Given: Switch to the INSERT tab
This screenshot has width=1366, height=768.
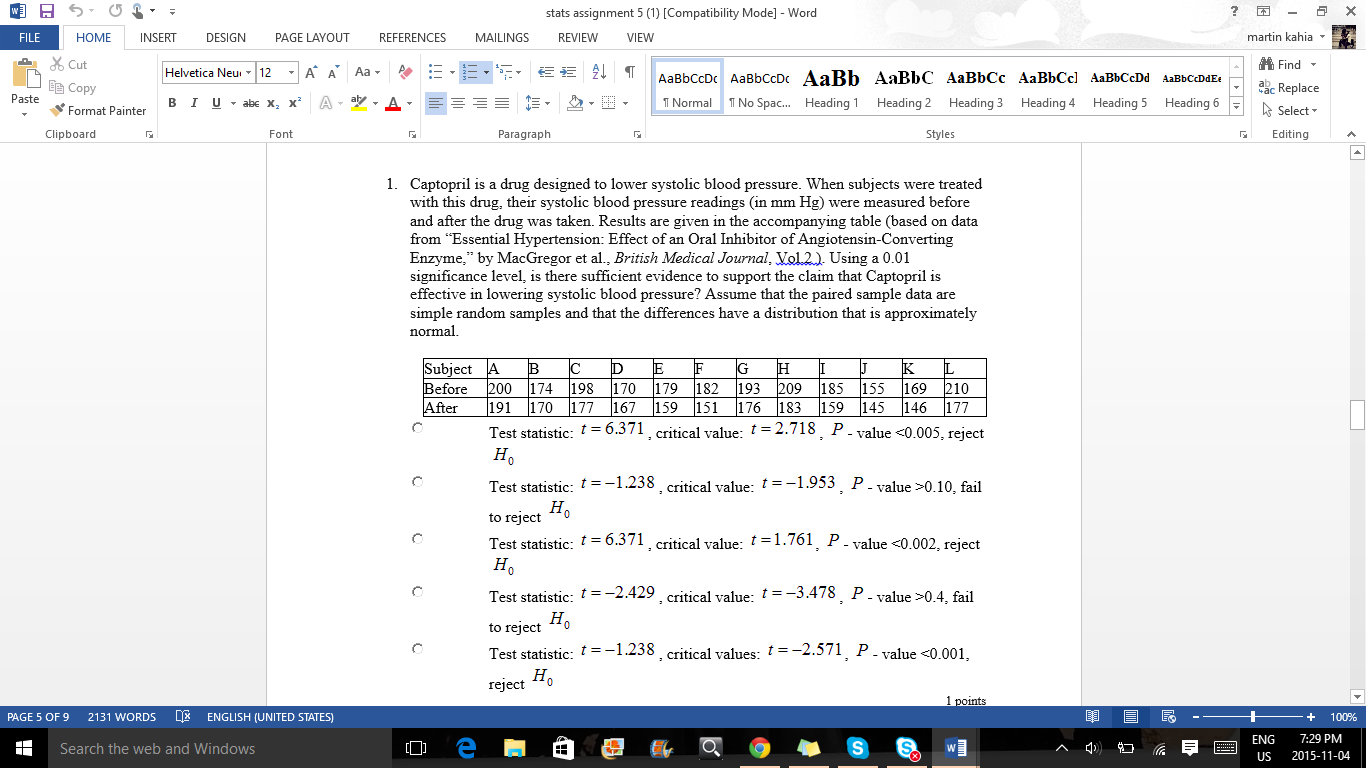Looking at the screenshot, I should tap(158, 37).
